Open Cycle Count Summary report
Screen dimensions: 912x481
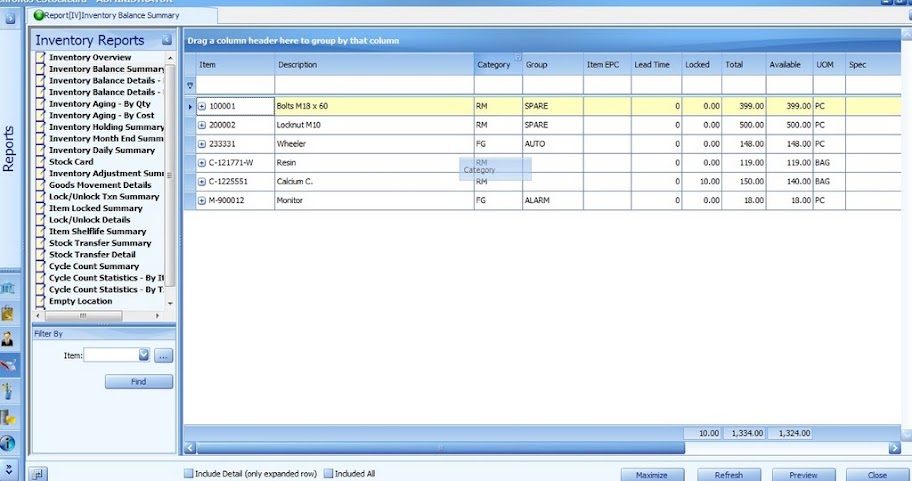point(94,266)
